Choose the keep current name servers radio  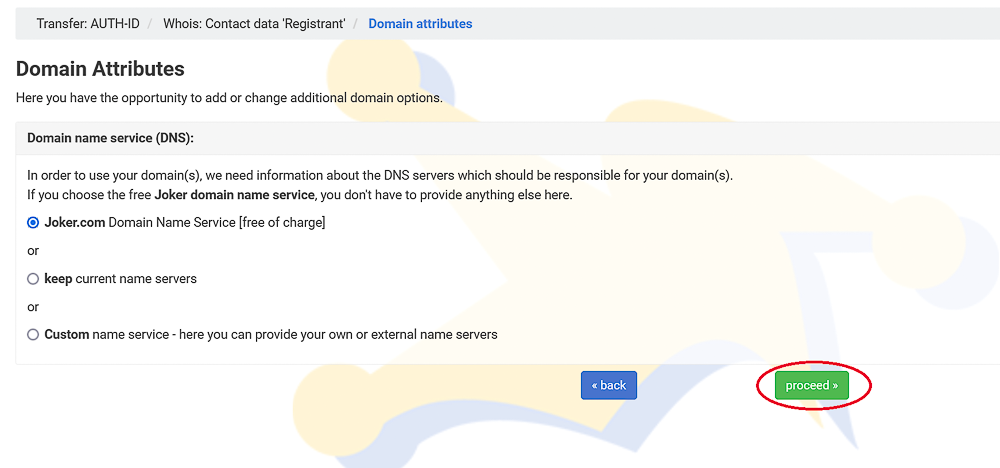point(33,279)
